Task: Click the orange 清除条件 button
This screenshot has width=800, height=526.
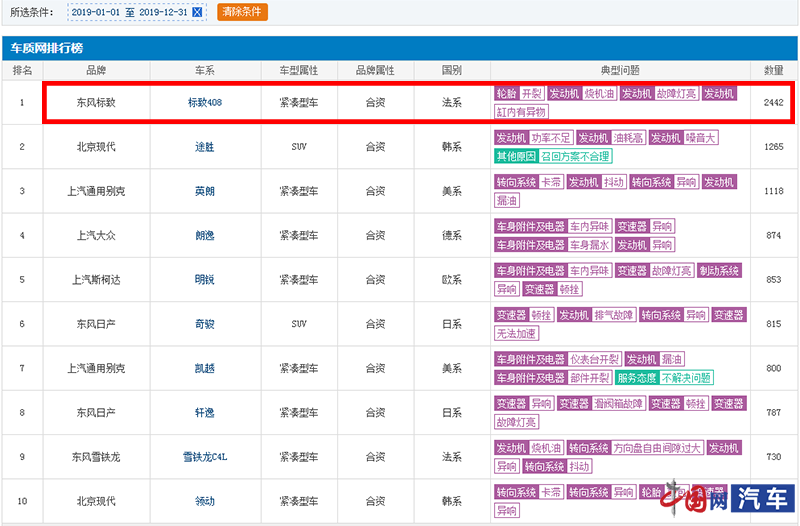Action: pos(243,12)
